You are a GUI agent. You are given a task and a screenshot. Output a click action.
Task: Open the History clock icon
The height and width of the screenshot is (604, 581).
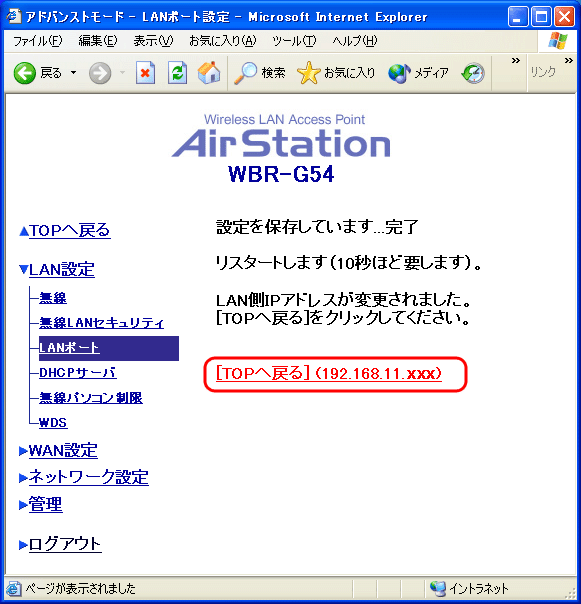[x=473, y=73]
